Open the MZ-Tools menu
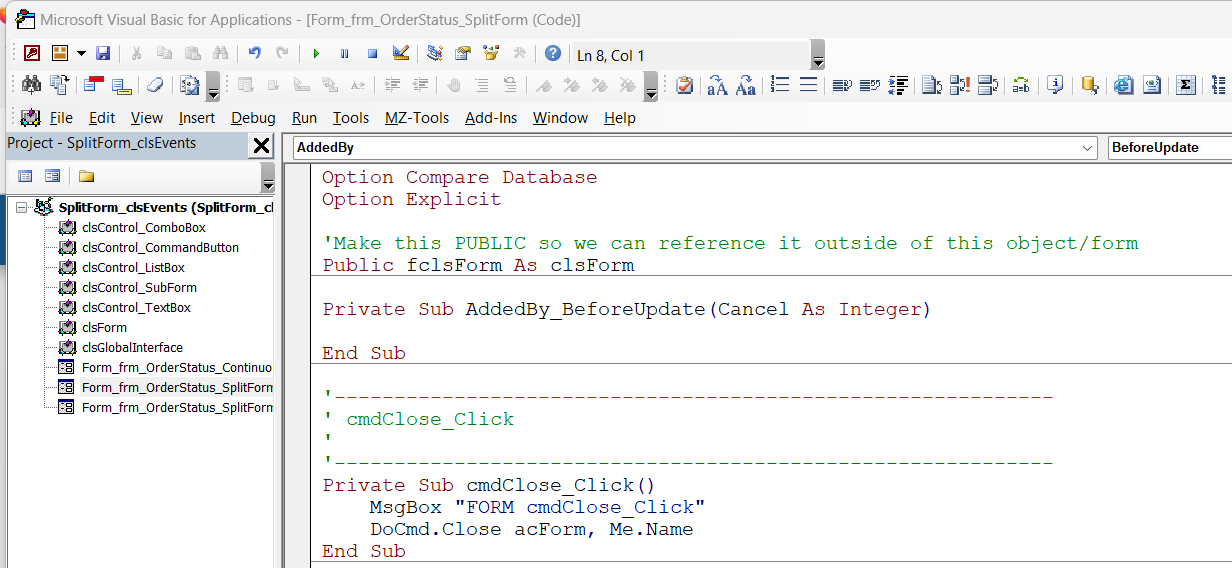 (417, 118)
